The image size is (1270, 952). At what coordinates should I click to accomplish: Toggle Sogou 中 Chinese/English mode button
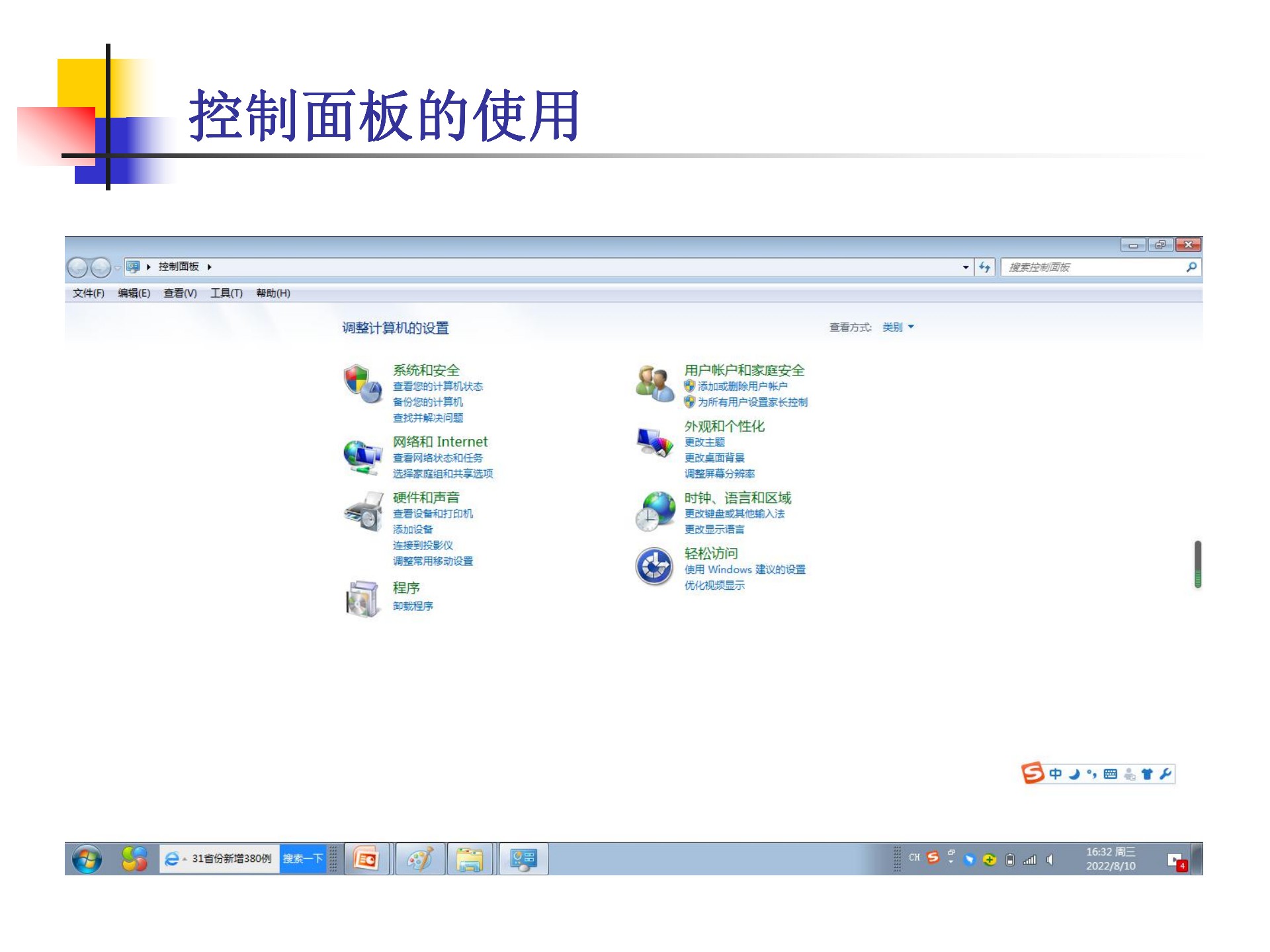[x=1055, y=773]
